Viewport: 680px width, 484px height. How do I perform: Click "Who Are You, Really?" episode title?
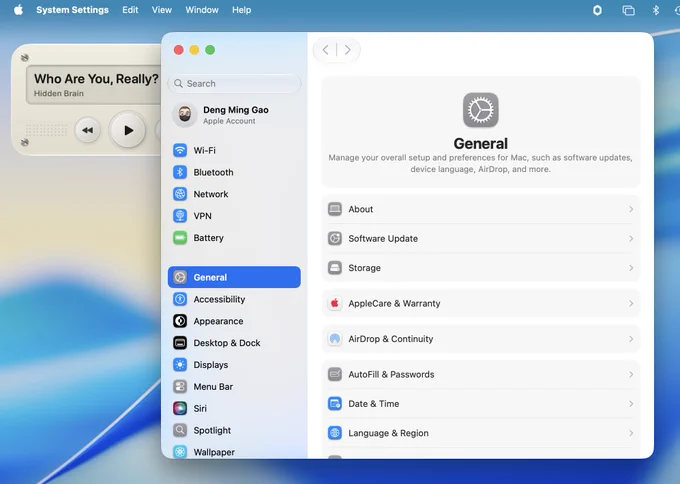coord(96,79)
